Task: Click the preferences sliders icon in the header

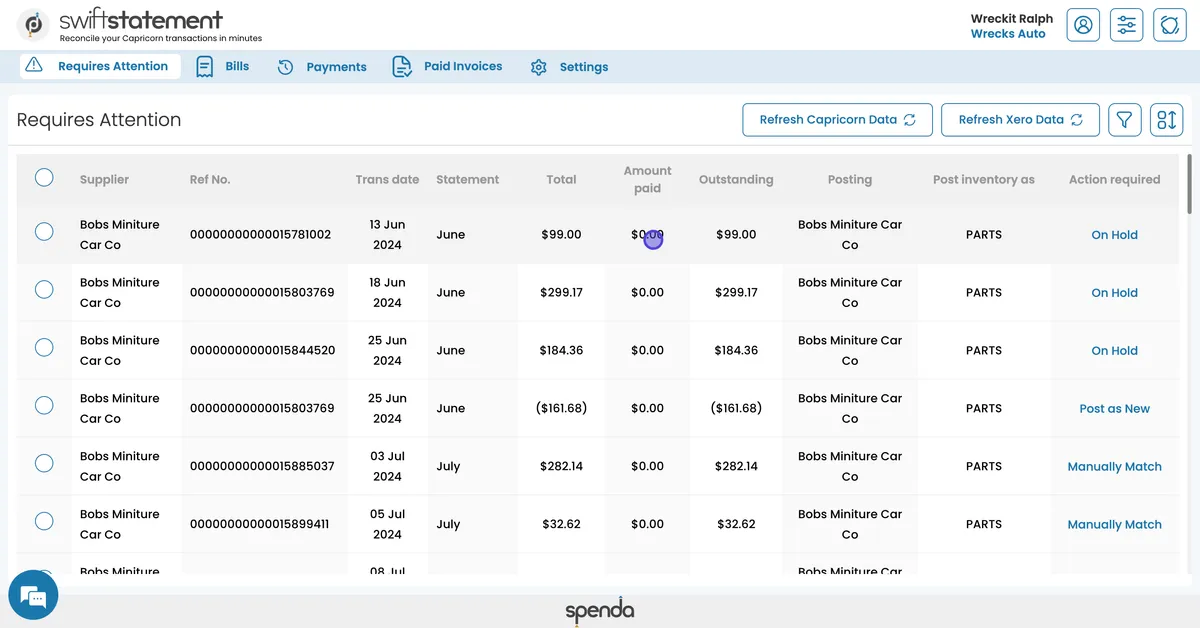Action: click(x=1126, y=25)
